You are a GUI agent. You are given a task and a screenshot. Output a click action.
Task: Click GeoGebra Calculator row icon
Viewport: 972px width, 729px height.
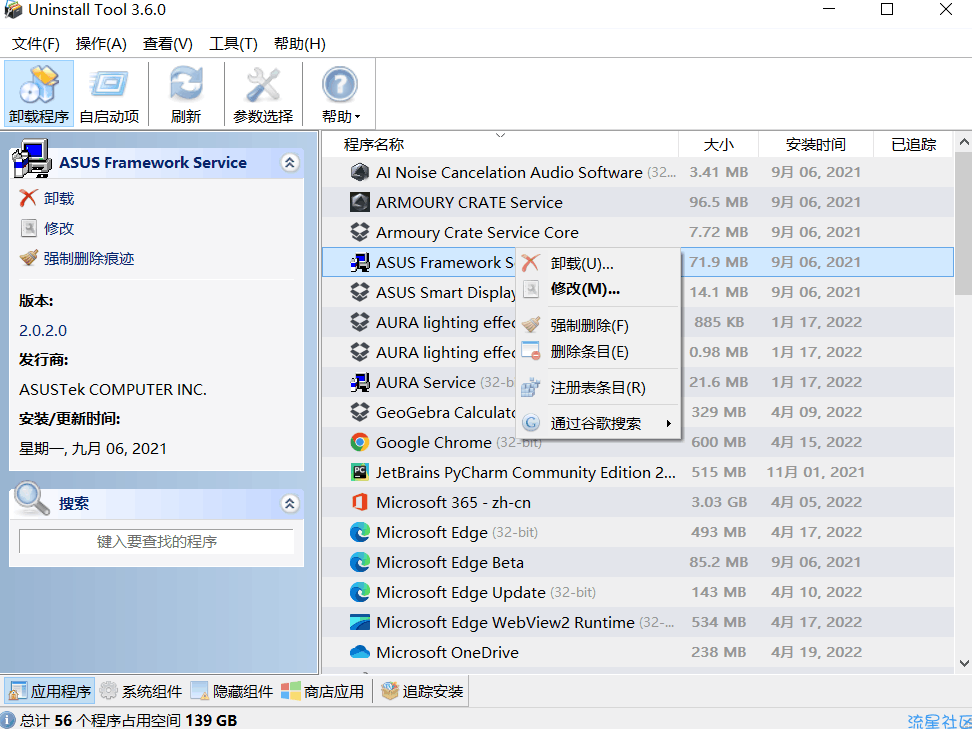(x=360, y=412)
